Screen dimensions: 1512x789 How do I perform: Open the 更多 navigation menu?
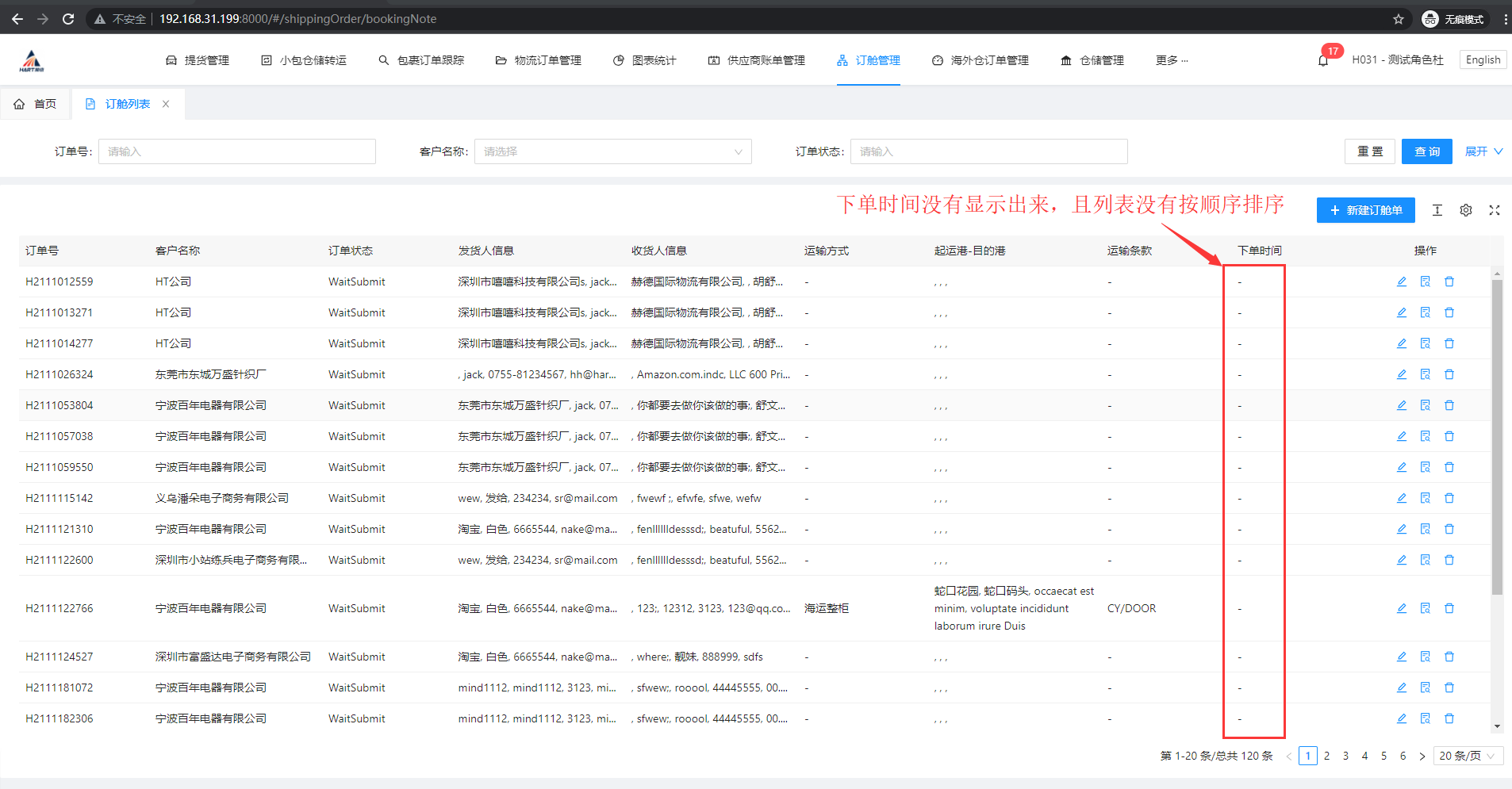click(x=1171, y=60)
